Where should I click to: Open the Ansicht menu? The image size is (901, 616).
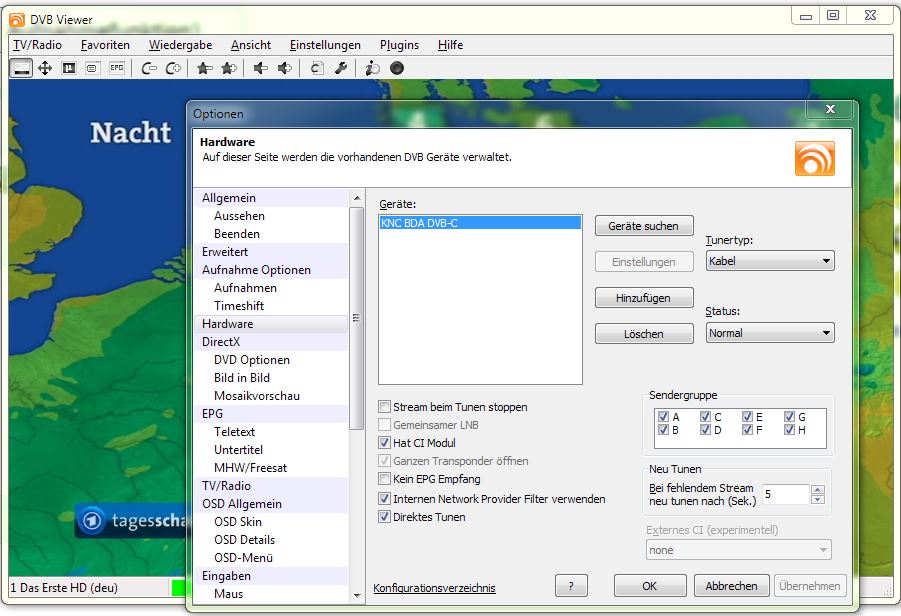[x=251, y=45]
